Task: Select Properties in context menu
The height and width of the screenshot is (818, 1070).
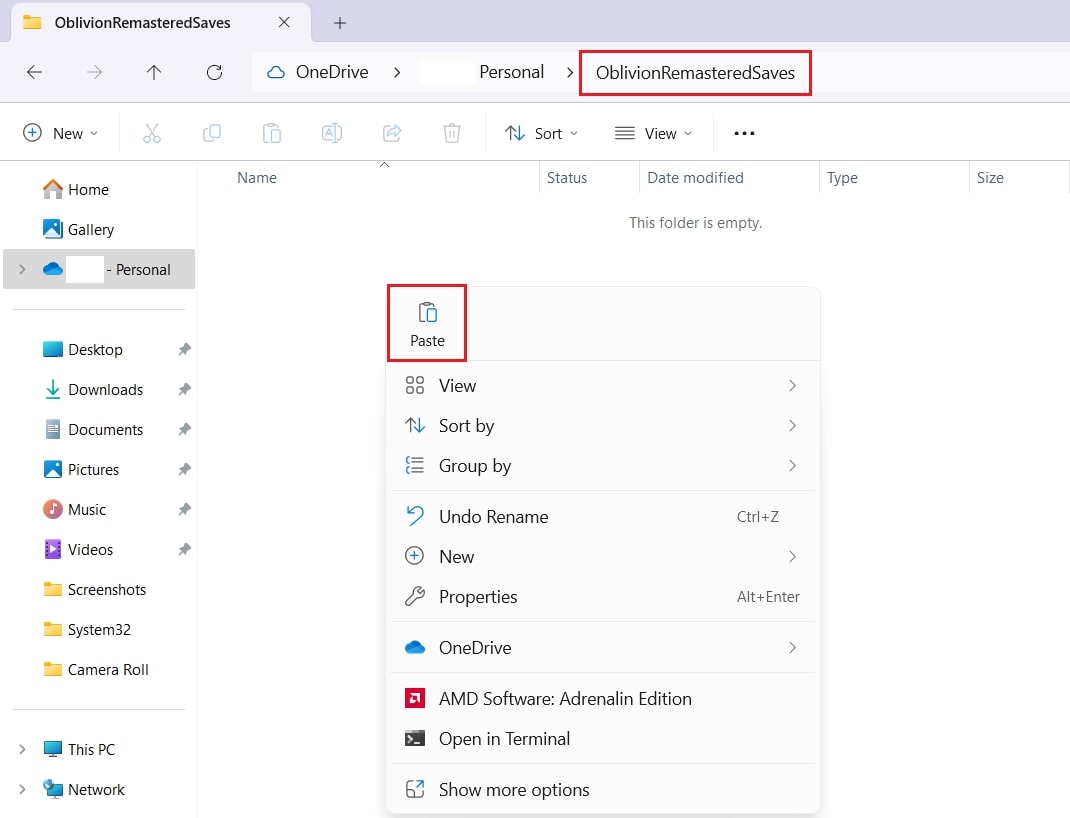Action: coord(602,597)
